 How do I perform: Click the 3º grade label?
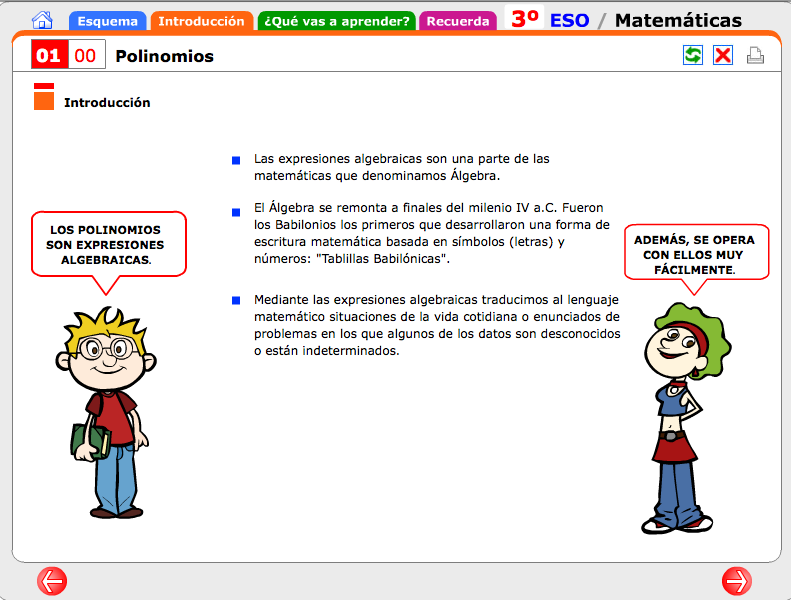point(525,19)
